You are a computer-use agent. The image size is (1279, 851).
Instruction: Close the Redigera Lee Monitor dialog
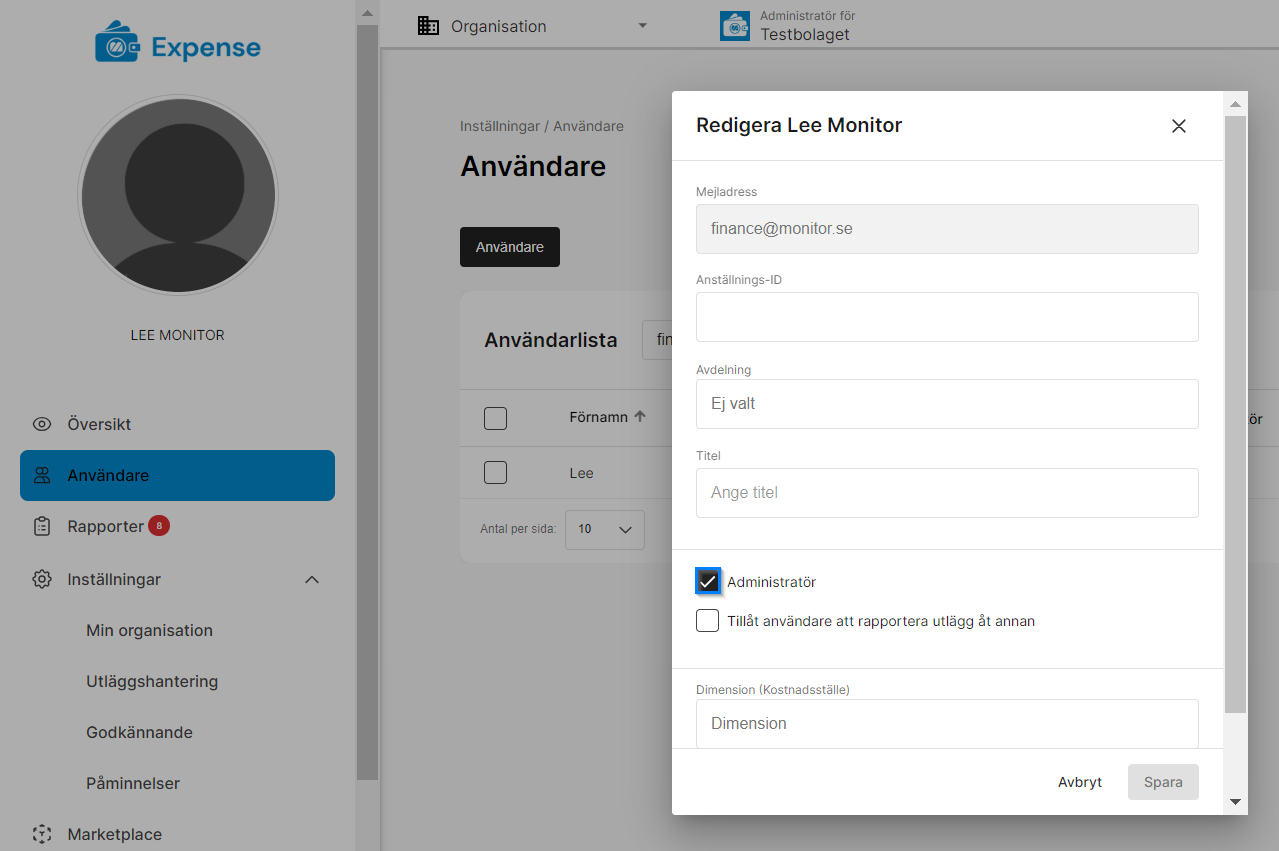[1179, 126]
